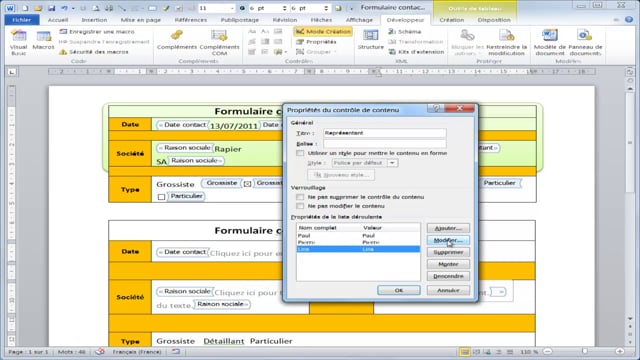Open Kits d'extension
Image resolution: width=640 pixels, height=360 pixels.
point(416,52)
